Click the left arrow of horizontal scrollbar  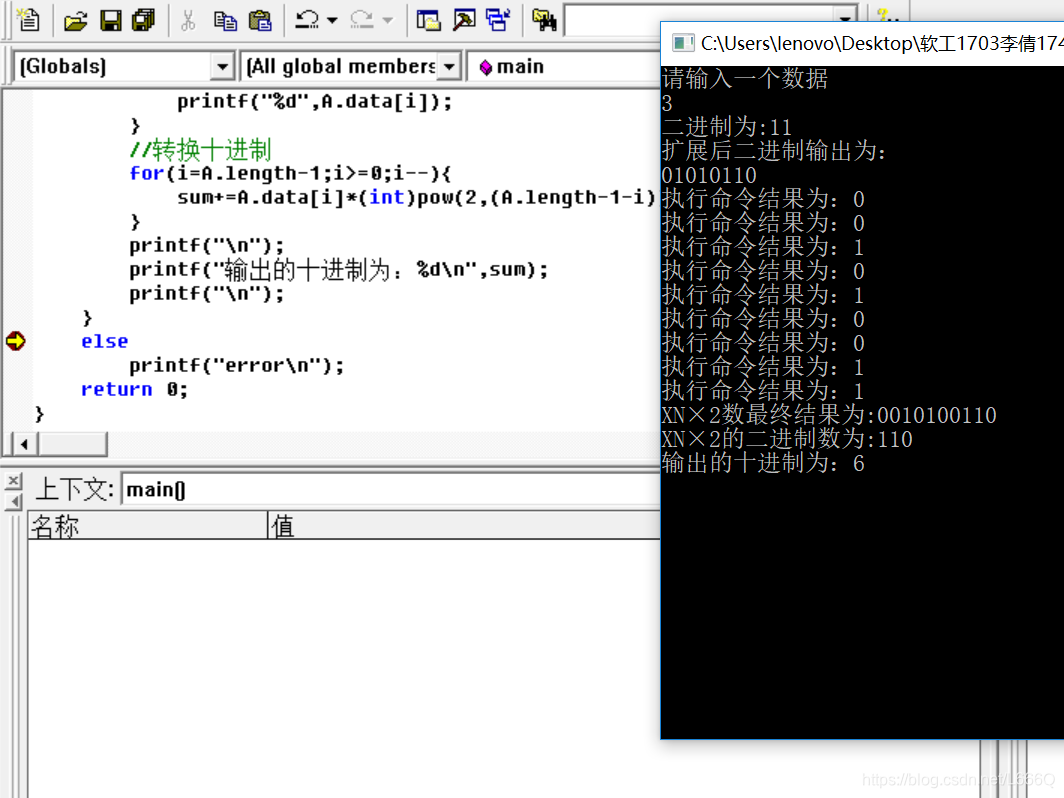[24, 444]
